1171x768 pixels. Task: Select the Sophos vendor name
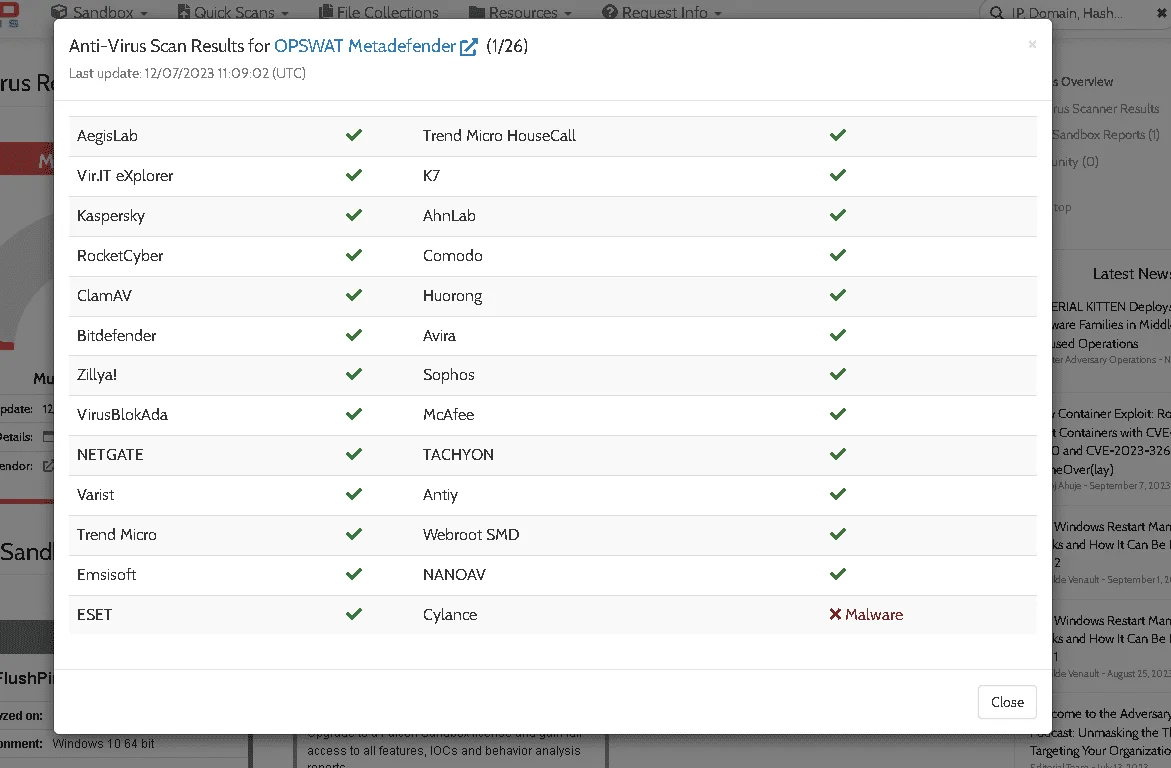(448, 375)
